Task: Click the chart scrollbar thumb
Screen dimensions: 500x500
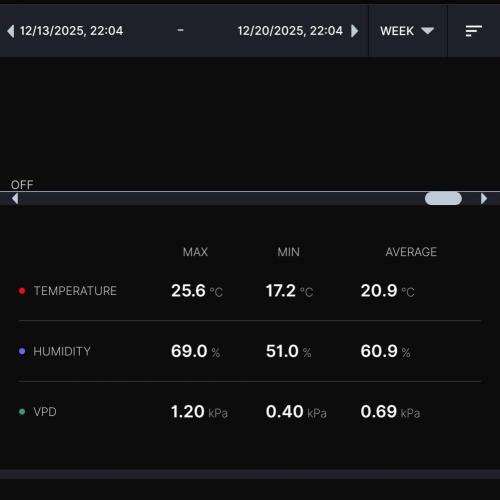Action: [x=443, y=199]
